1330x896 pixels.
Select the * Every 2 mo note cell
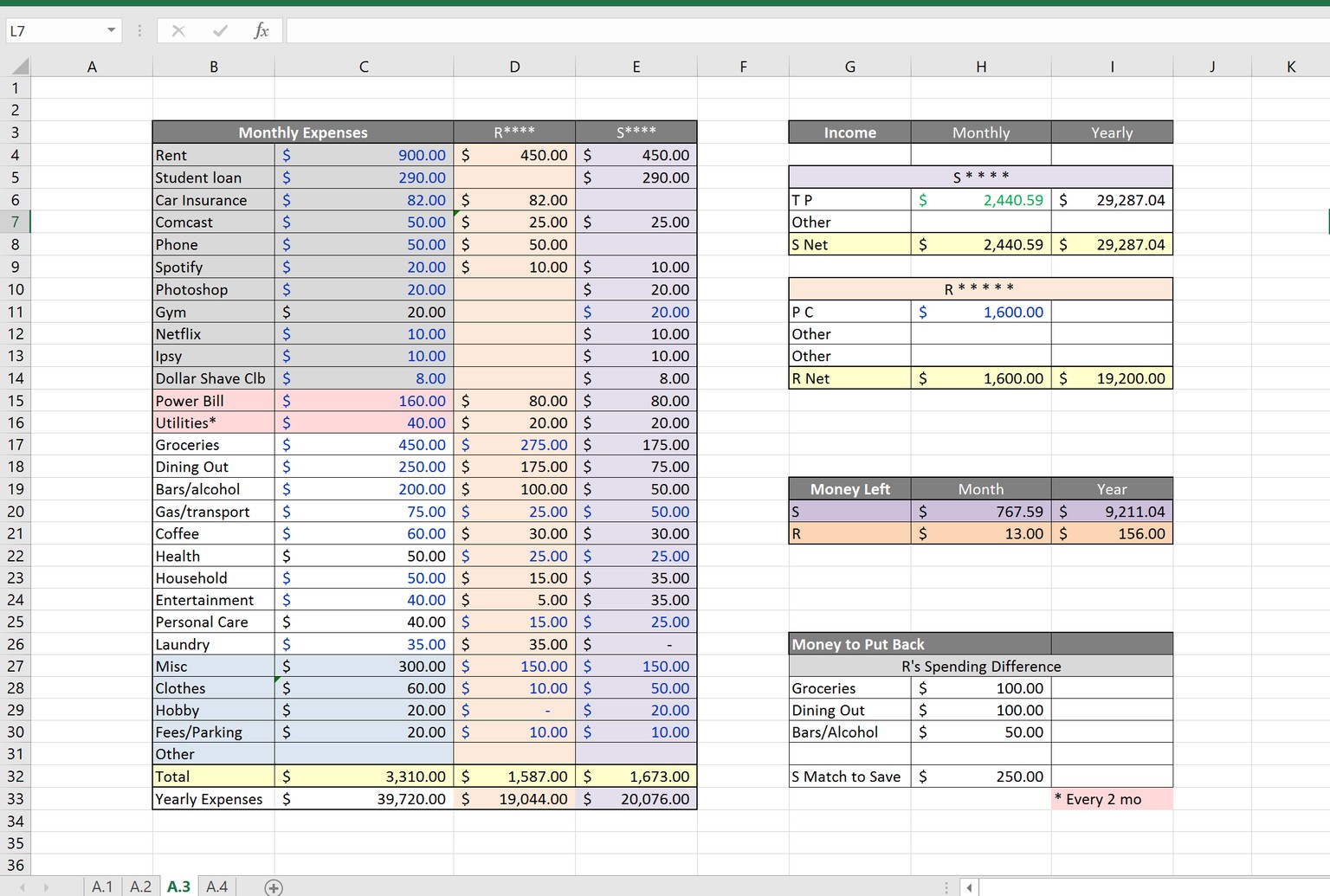click(x=1113, y=799)
